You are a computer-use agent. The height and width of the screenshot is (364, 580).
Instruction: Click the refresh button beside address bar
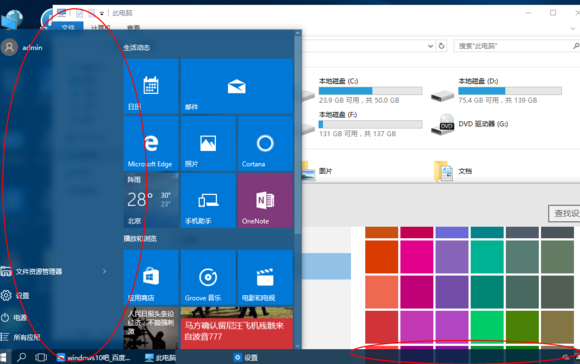(x=441, y=46)
